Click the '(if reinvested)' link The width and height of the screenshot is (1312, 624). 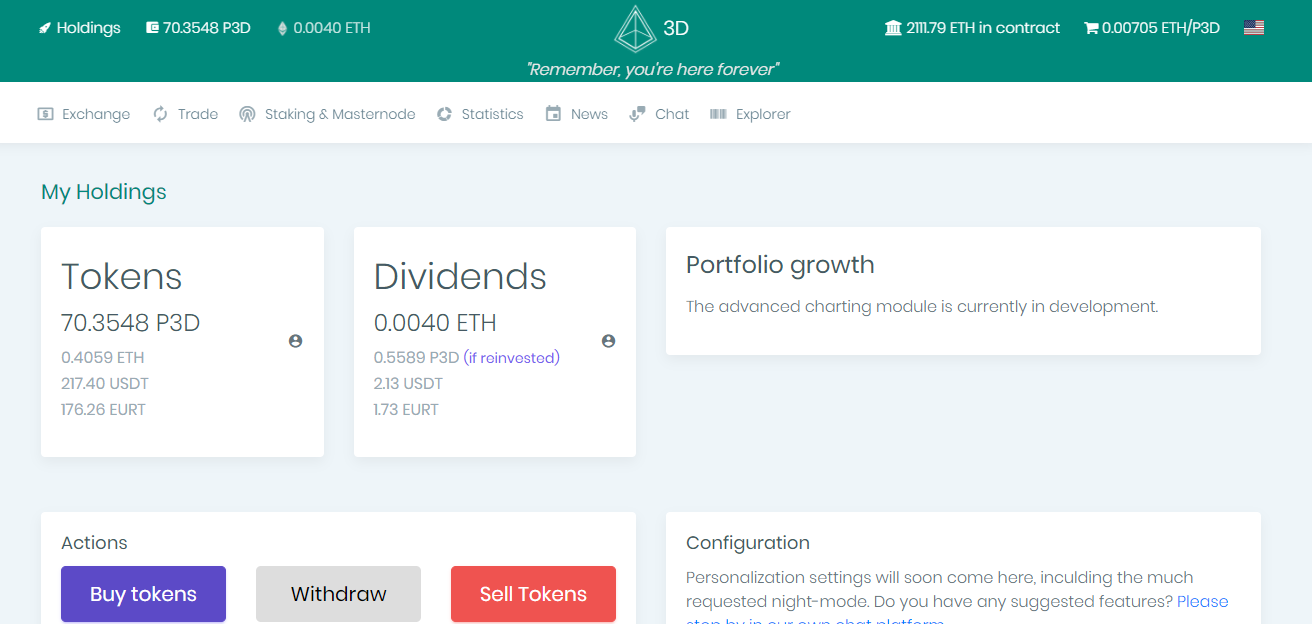(x=511, y=357)
